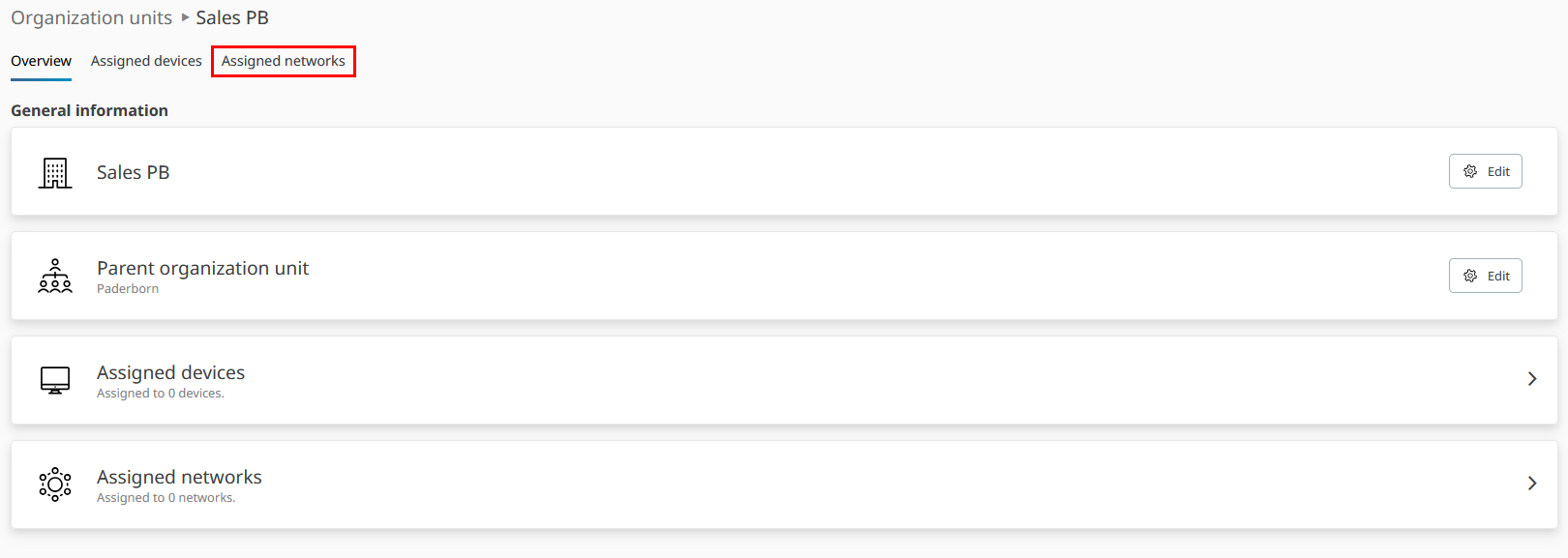Edit the Sales PB unit name
Viewport: 1568px width, 558px height.
point(1486,171)
